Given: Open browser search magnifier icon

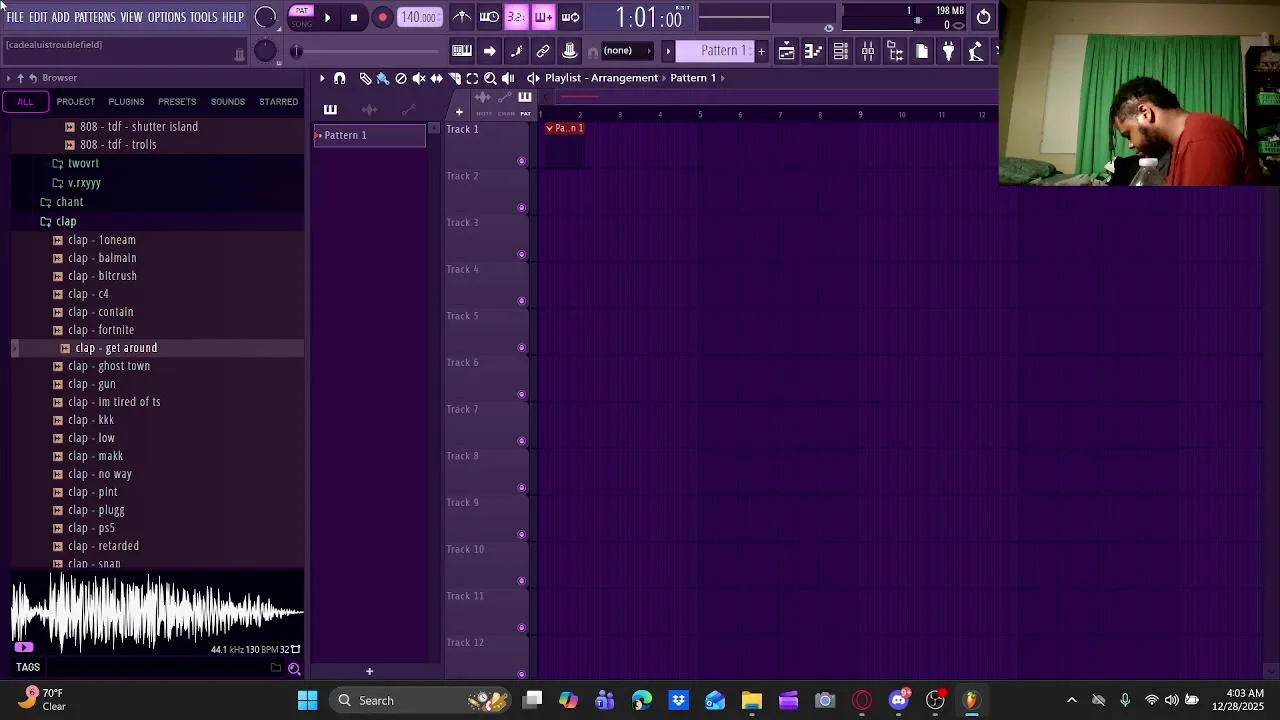Looking at the screenshot, I should click(294, 669).
